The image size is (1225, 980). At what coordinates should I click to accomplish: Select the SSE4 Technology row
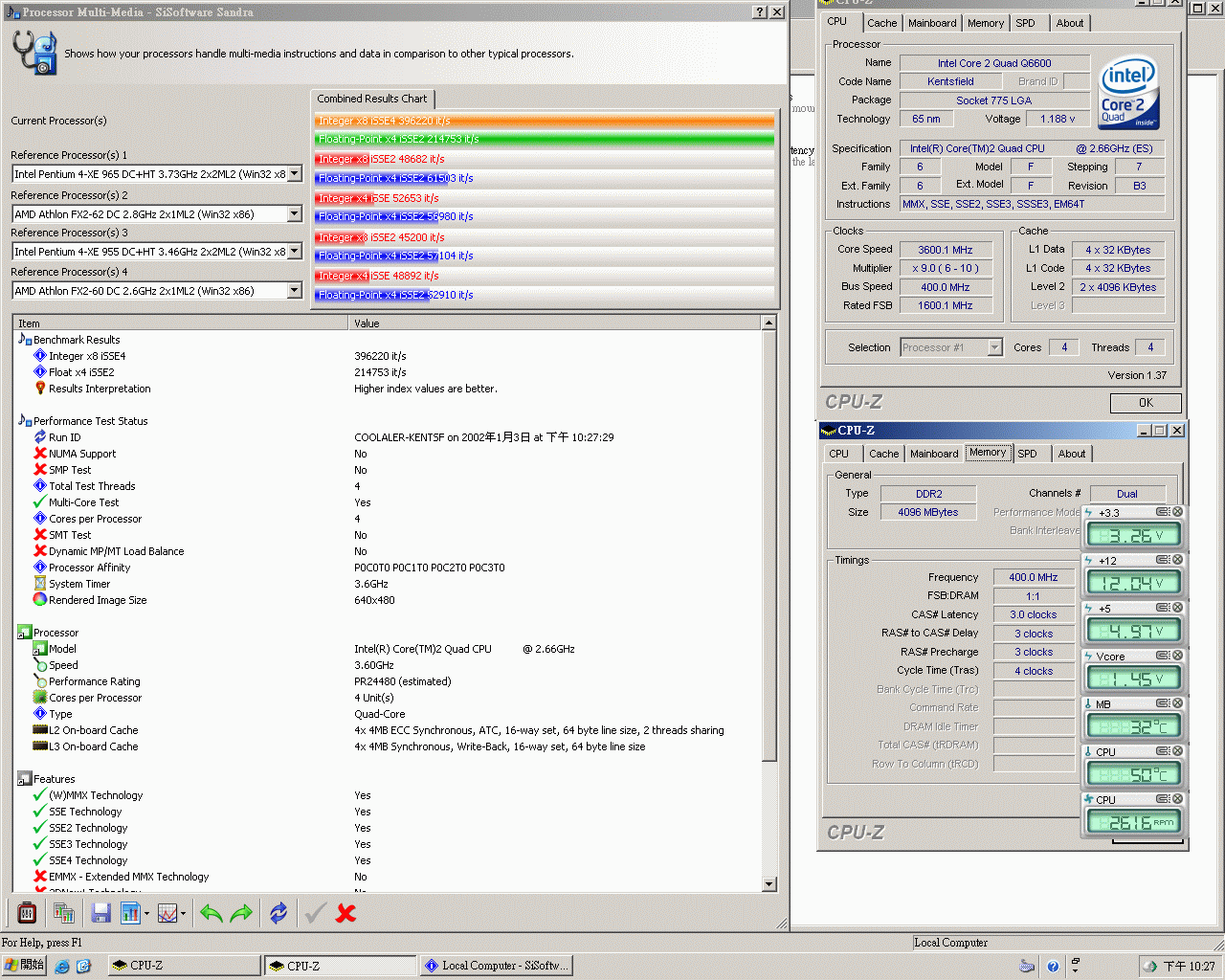[388, 860]
